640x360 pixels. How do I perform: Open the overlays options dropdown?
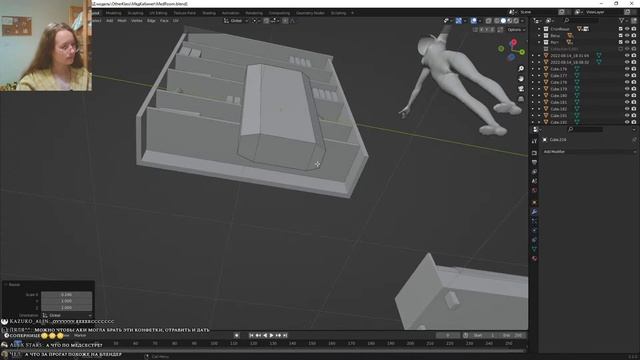480,20
